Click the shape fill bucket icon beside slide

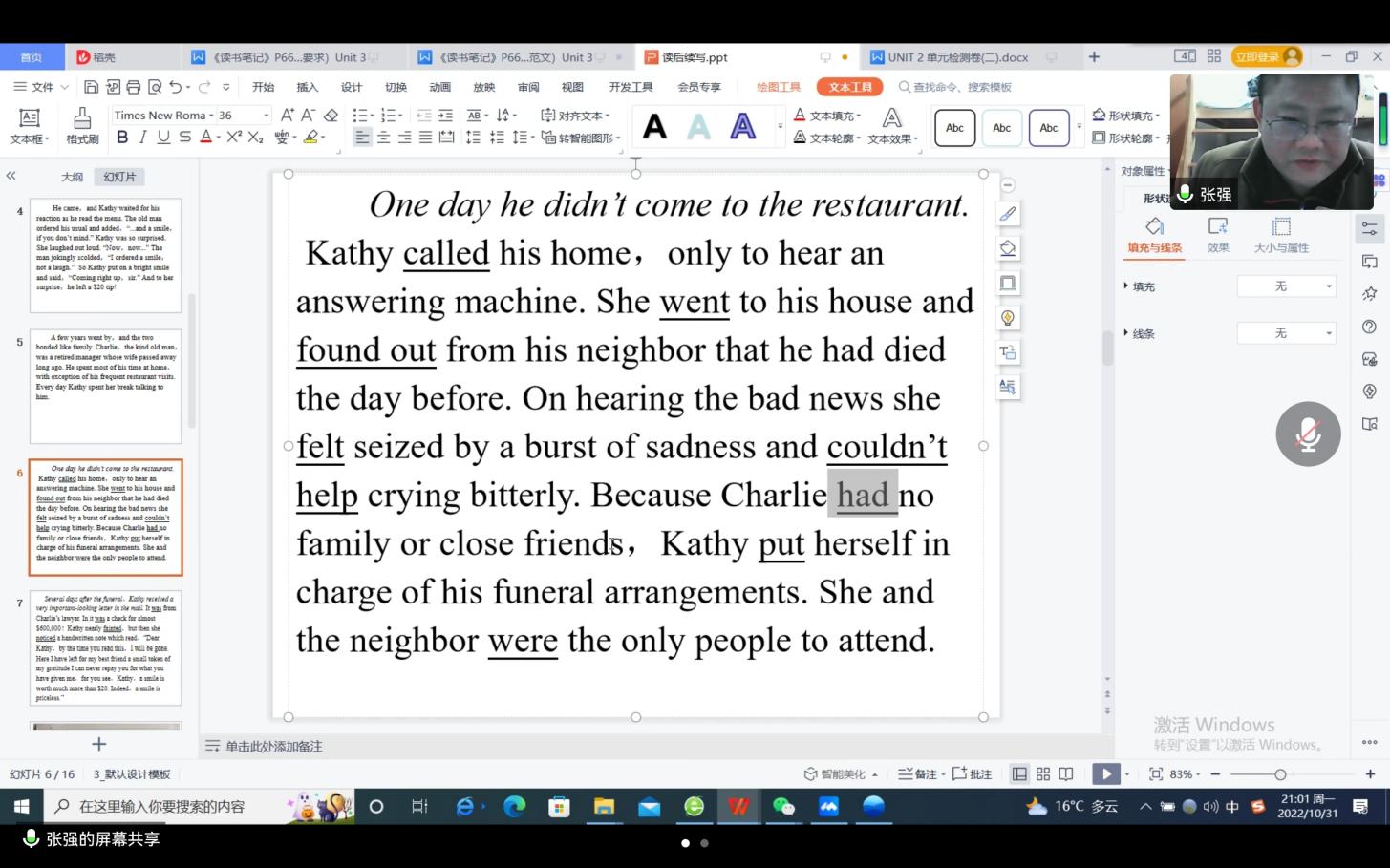coord(1007,248)
